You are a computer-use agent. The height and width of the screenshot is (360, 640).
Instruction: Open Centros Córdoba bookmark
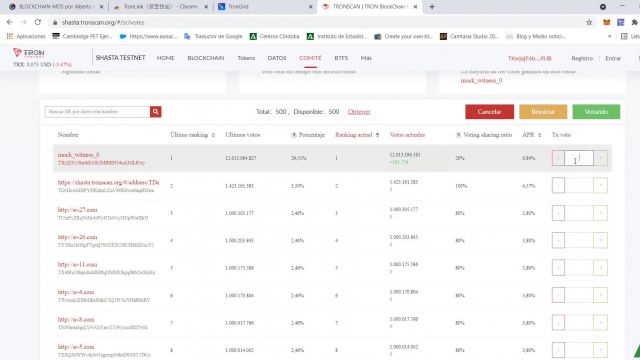tap(275, 36)
